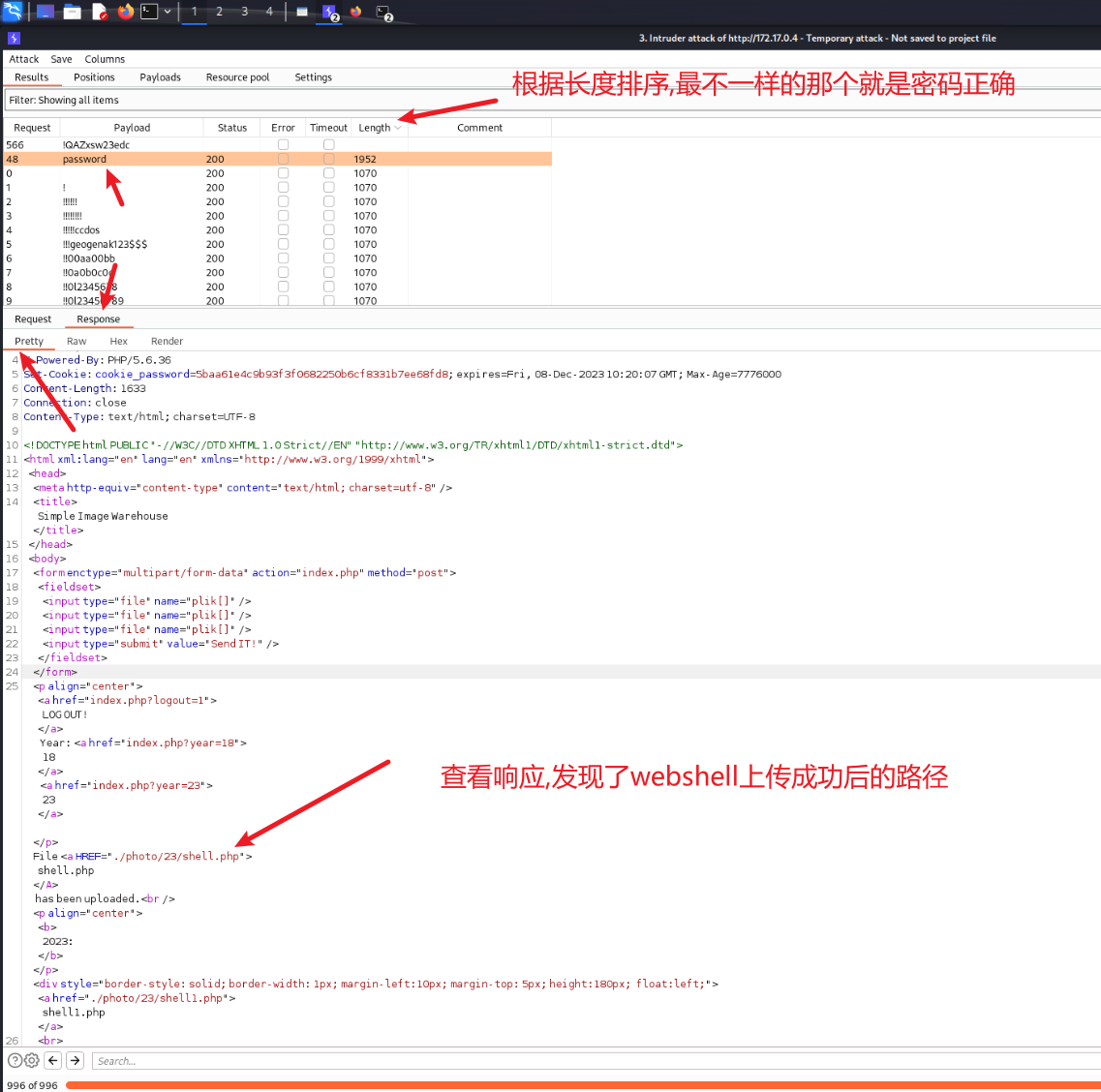Switch to workspace 3
The height and width of the screenshot is (1092, 1101).
244,12
